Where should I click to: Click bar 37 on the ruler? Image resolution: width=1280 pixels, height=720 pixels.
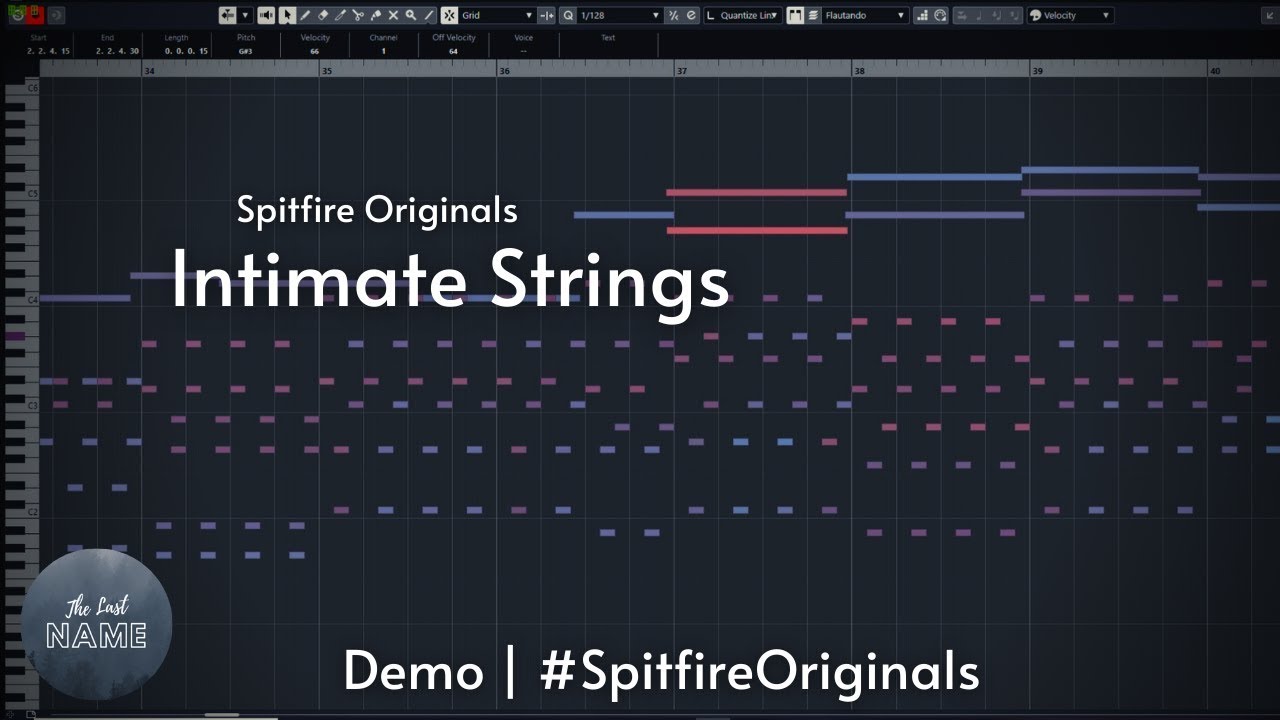[x=681, y=71]
